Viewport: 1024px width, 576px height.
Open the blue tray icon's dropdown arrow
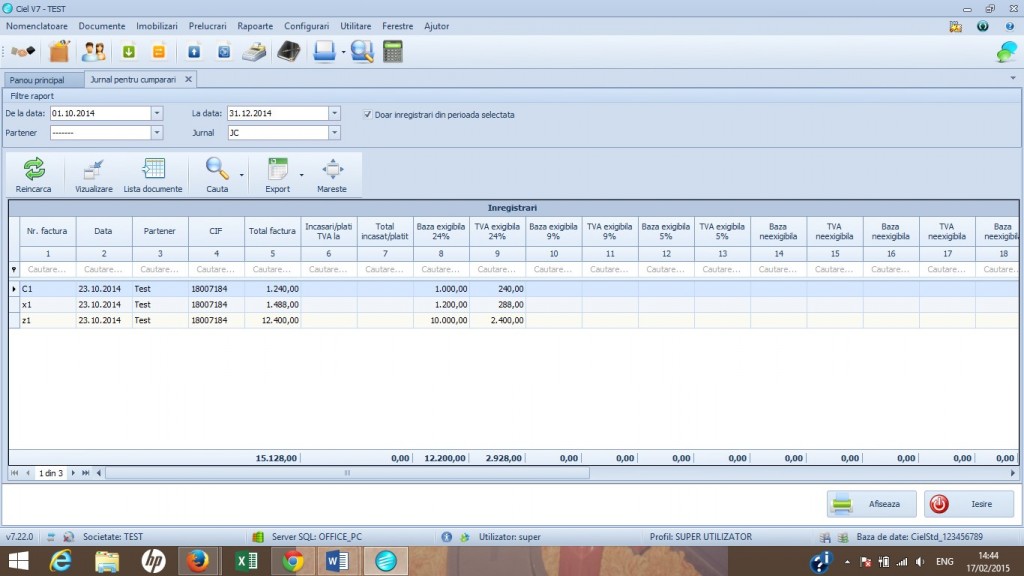(x=344, y=52)
